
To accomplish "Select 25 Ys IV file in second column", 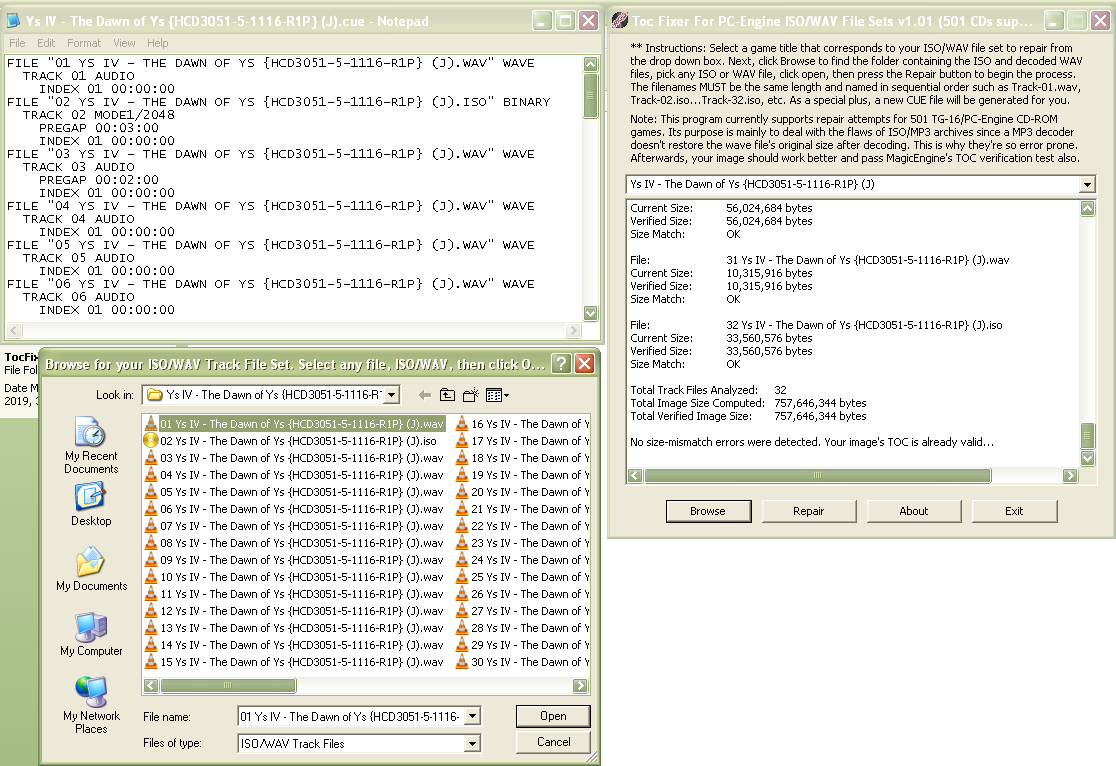I will pos(522,577).
